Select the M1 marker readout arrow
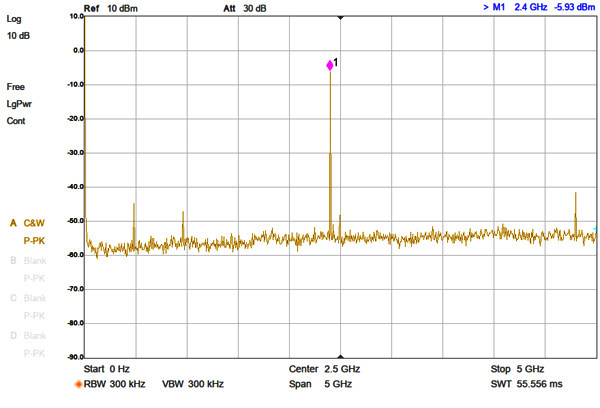The height and width of the screenshot is (408, 600). pyautogui.click(x=486, y=7)
